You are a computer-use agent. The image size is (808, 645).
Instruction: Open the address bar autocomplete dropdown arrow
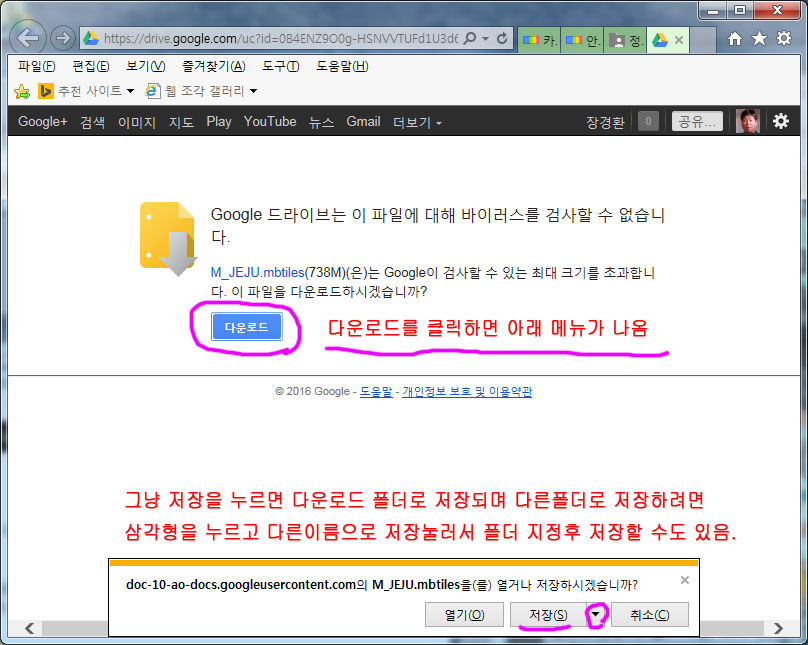coord(485,39)
